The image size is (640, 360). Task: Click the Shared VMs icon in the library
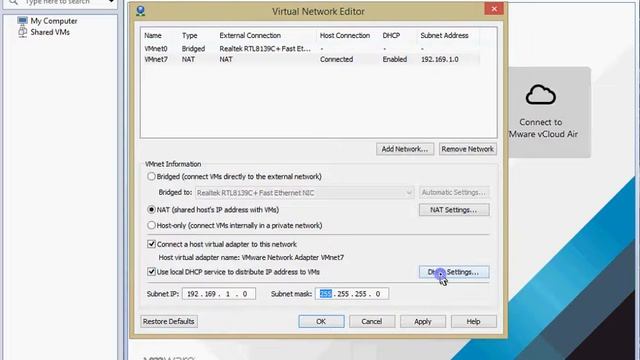pyautogui.click(x=22, y=32)
